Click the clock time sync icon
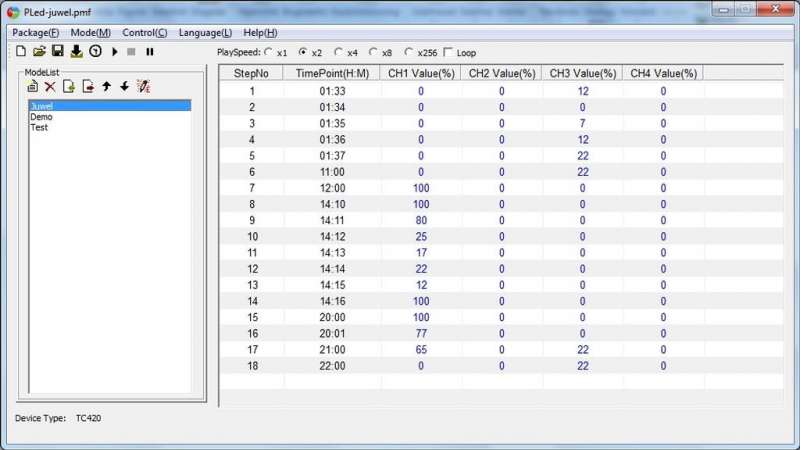Screen dimensions: 800x450 coord(95,51)
